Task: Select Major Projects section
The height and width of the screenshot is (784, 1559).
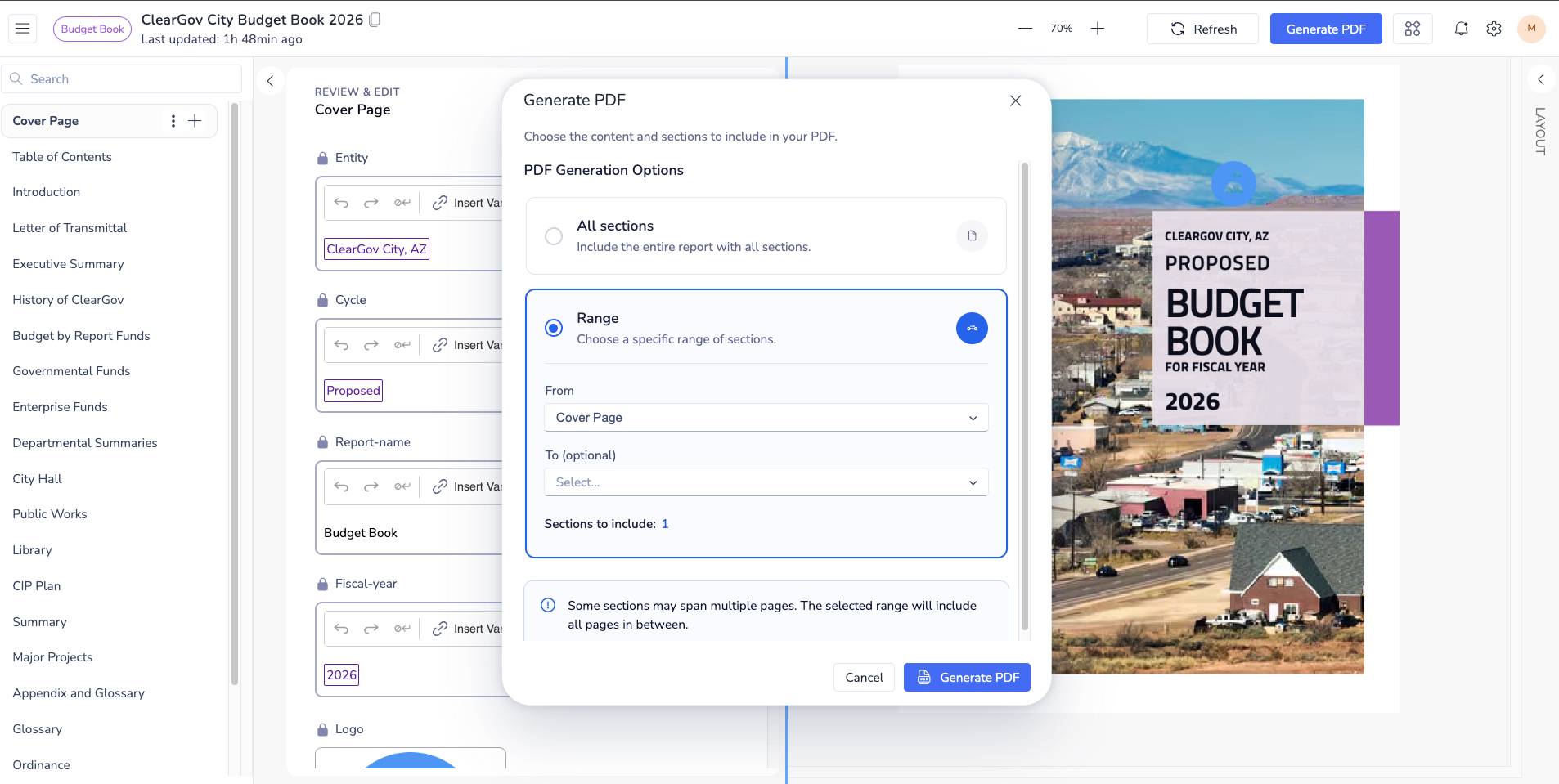Action: [x=52, y=657]
